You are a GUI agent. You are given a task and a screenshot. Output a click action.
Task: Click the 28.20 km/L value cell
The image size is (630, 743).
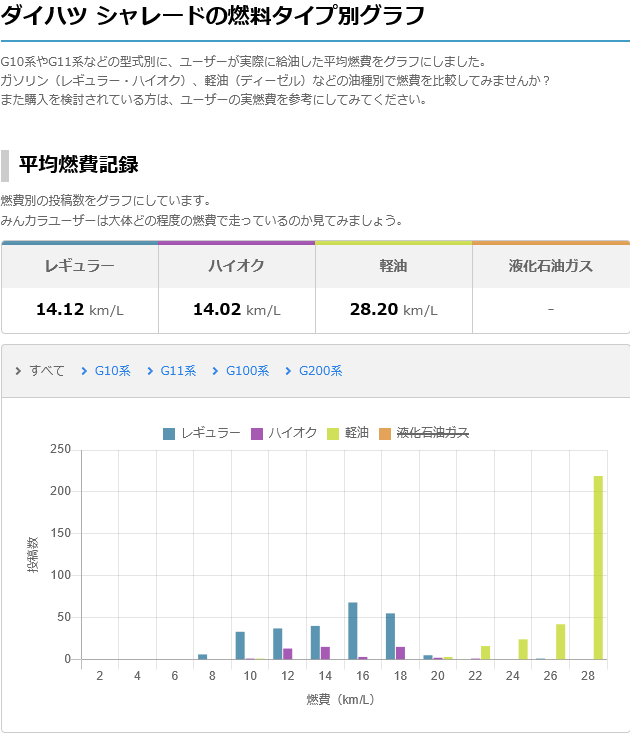(393, 310)
